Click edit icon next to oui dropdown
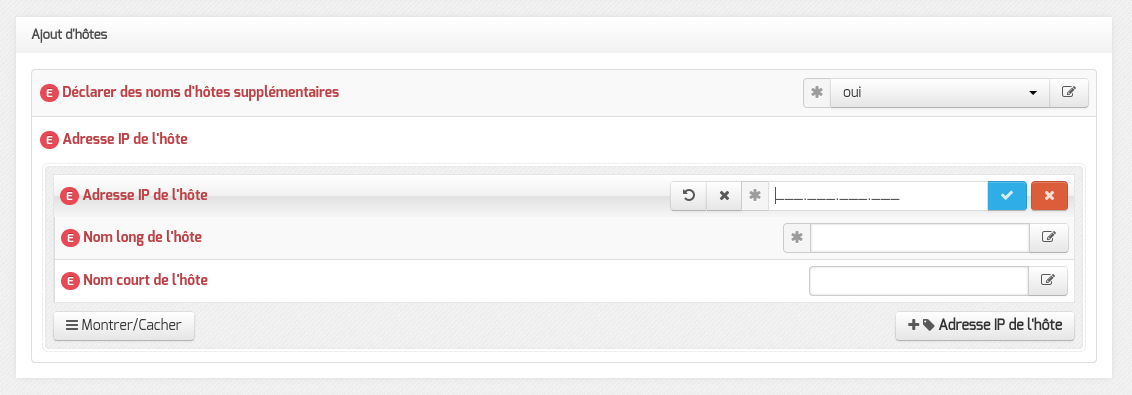This screenshot has height=395, width=1132. tap(1068, 93)
